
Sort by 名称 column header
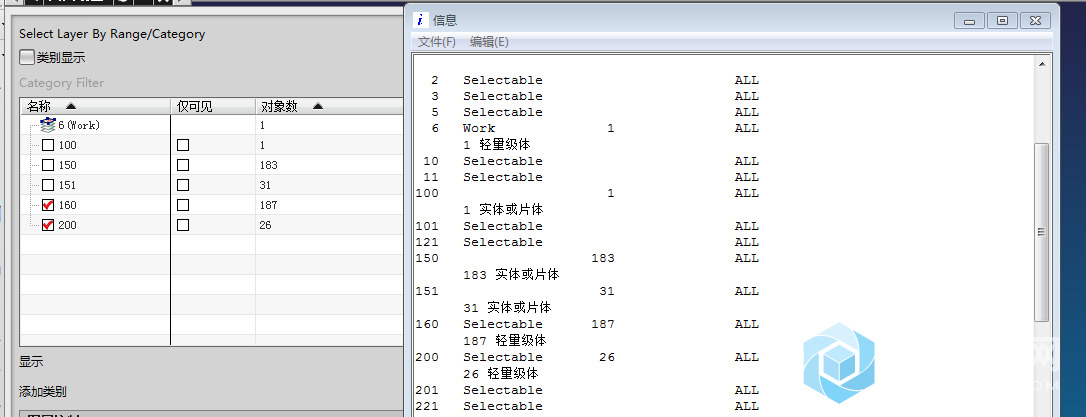(x=95, y=106)
